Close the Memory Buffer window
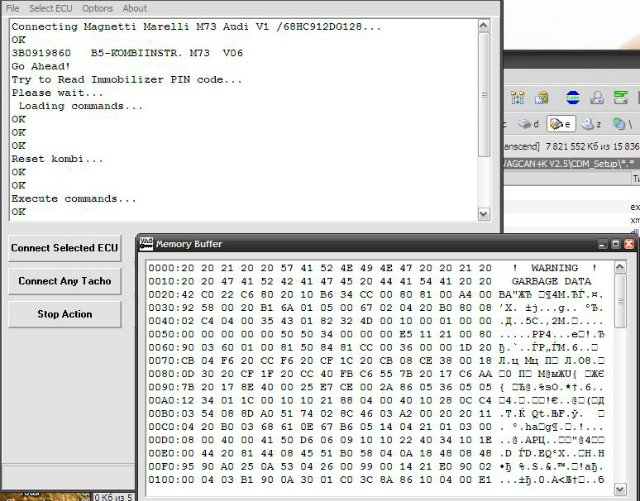Screen dimensions: 640x501 coord(629,244)
